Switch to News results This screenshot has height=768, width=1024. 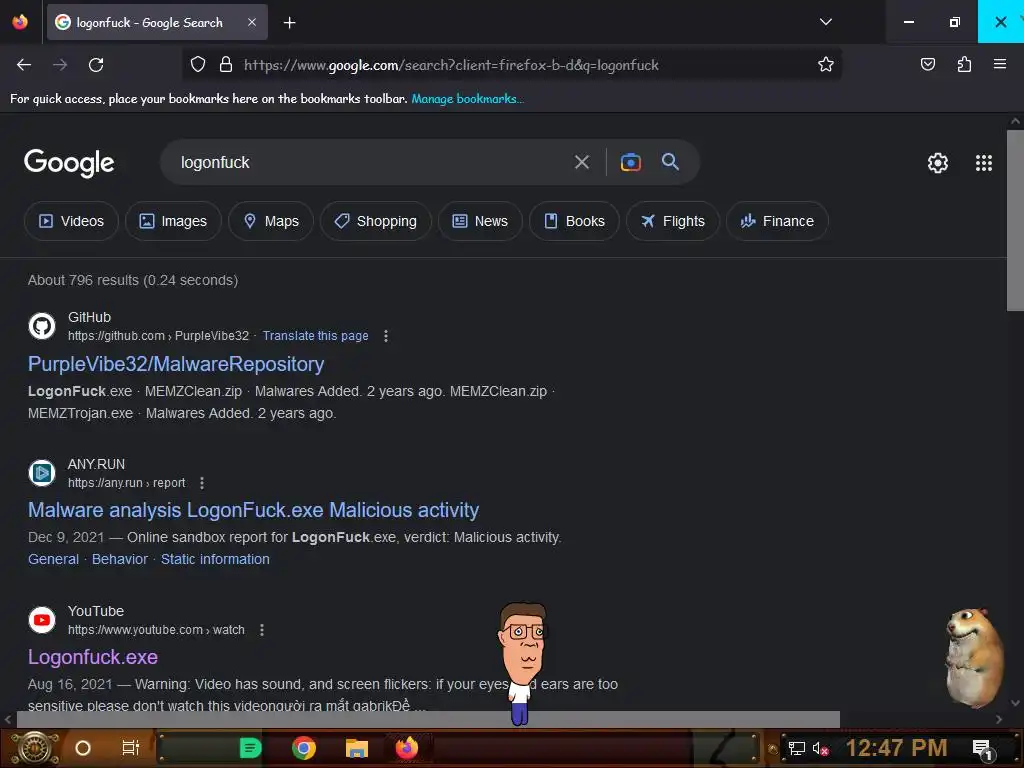point(480,221)
